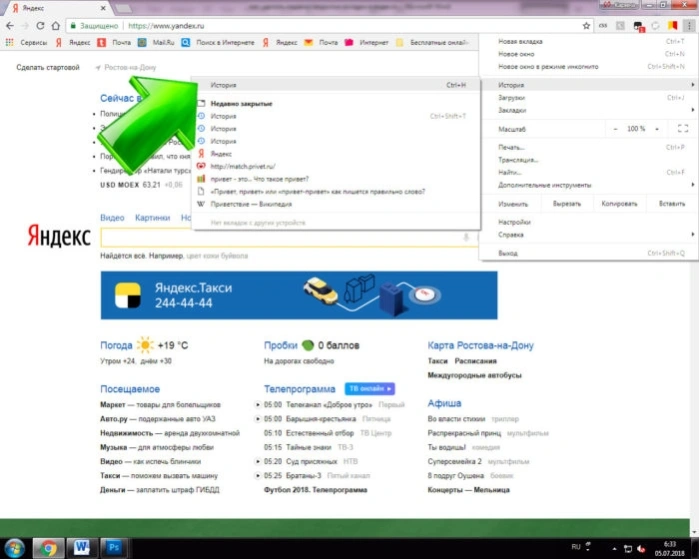699x559 pixels.
Task: Open Word from the taskbar
Action: coord(82,547)
